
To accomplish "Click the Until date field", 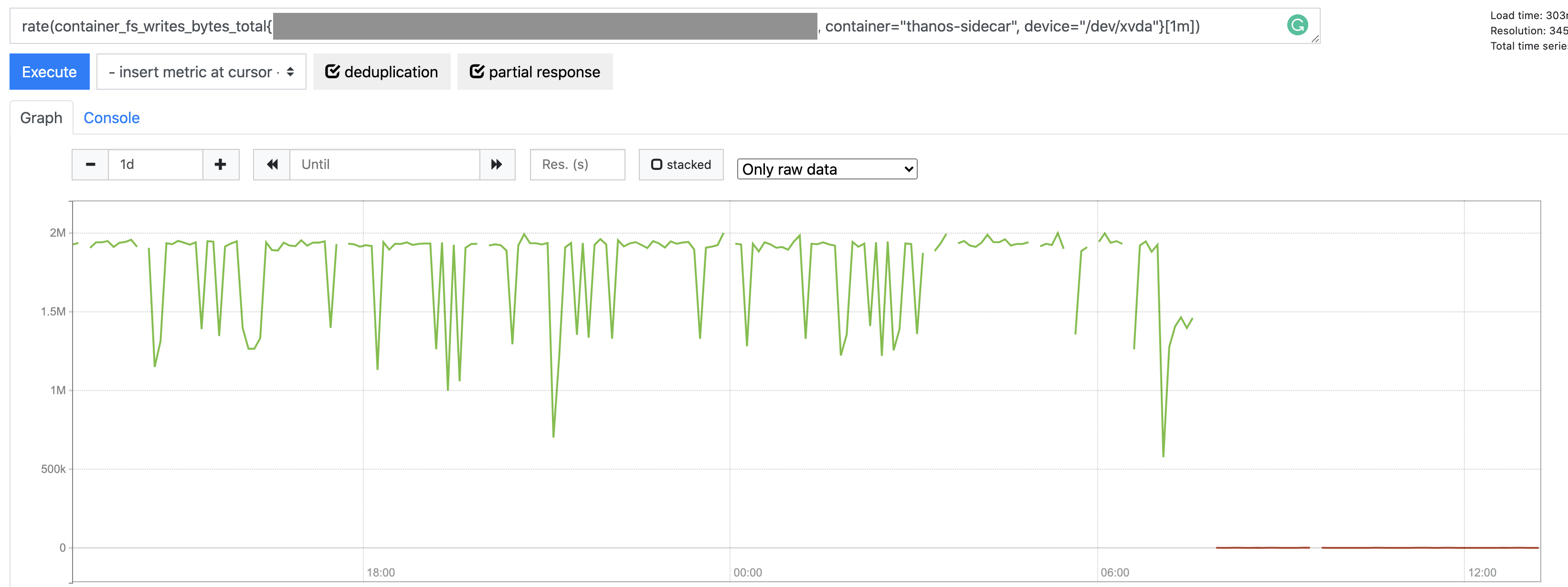I will (x=383, y=164).
